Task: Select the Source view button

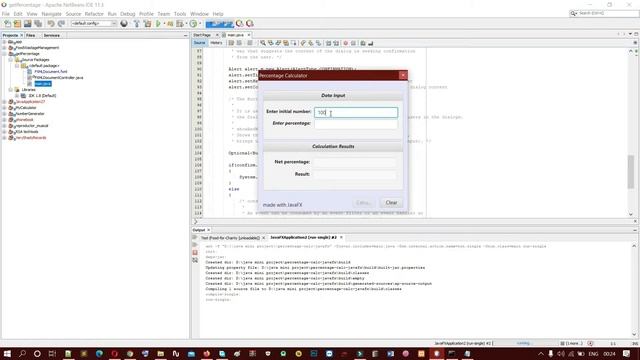Action: point(200,43)
